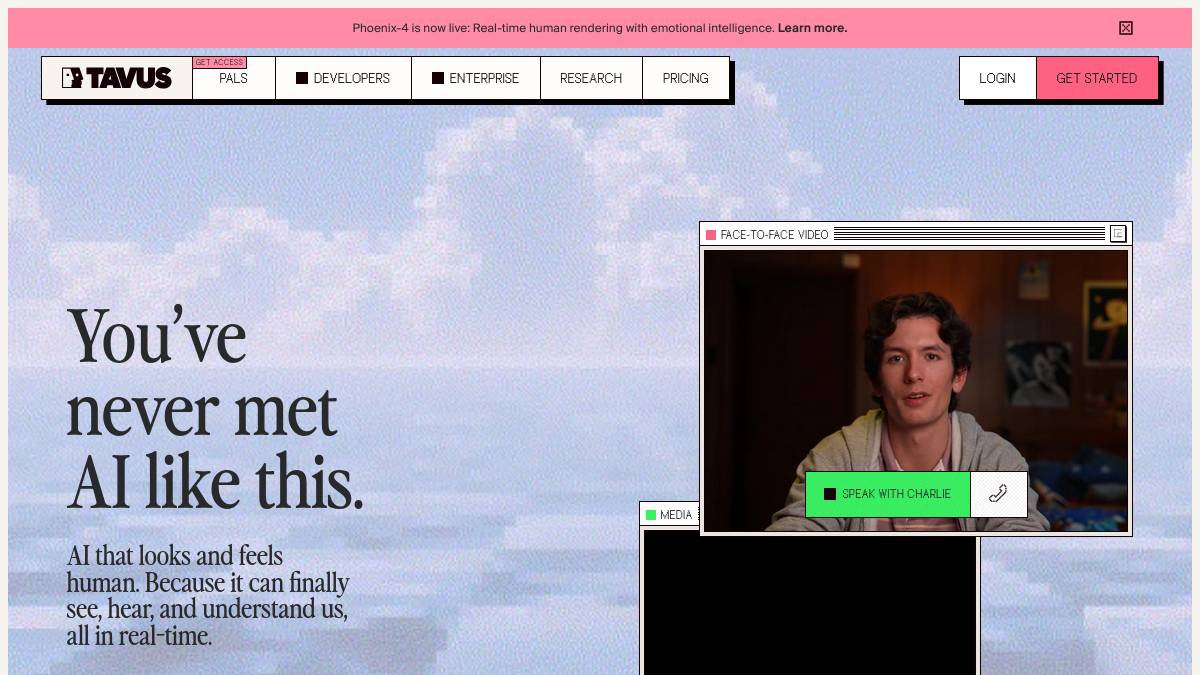The image size is (1200, 675).
Task: Click the black square inside Speak With Charlie
Action: (x=830, y=494)
